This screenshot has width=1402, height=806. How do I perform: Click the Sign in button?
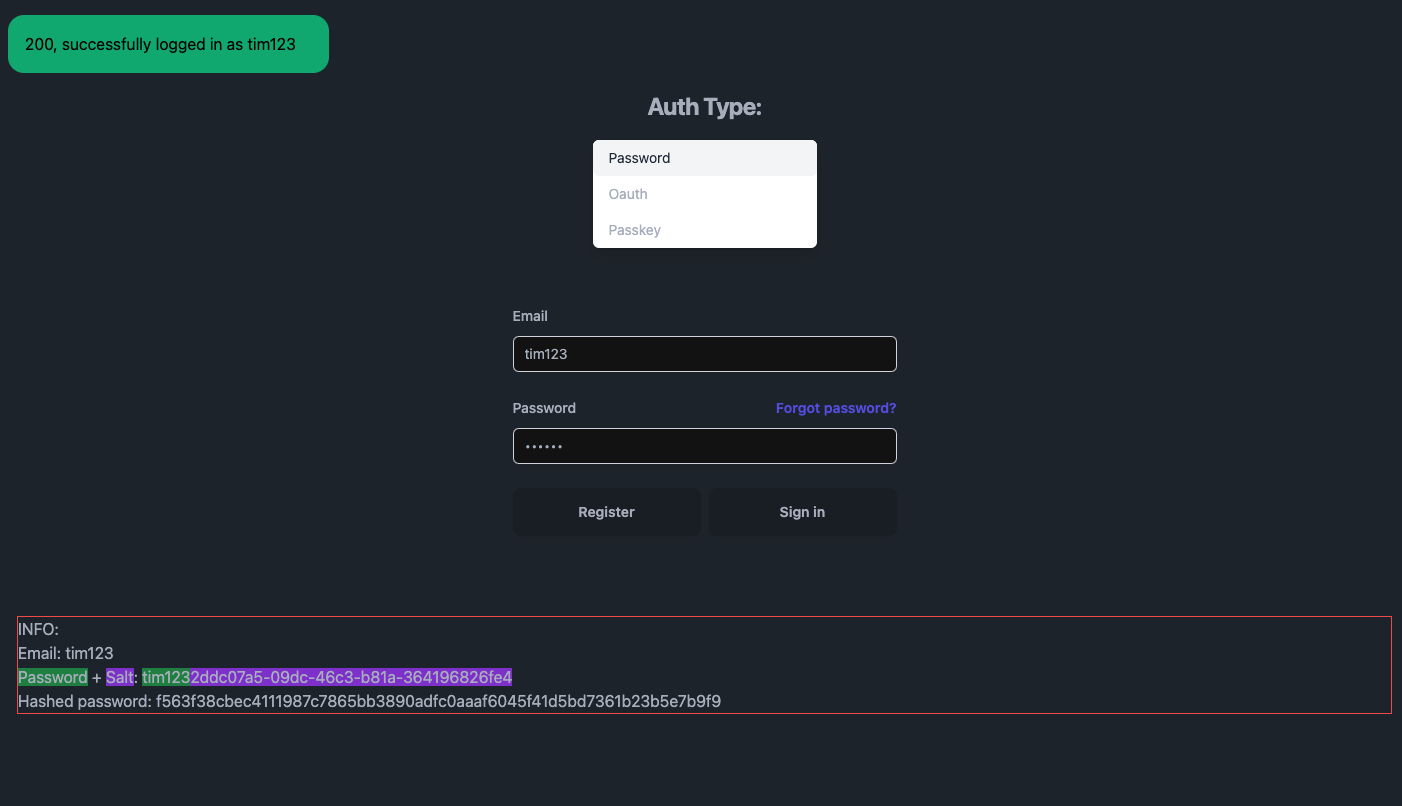[802, 512]
